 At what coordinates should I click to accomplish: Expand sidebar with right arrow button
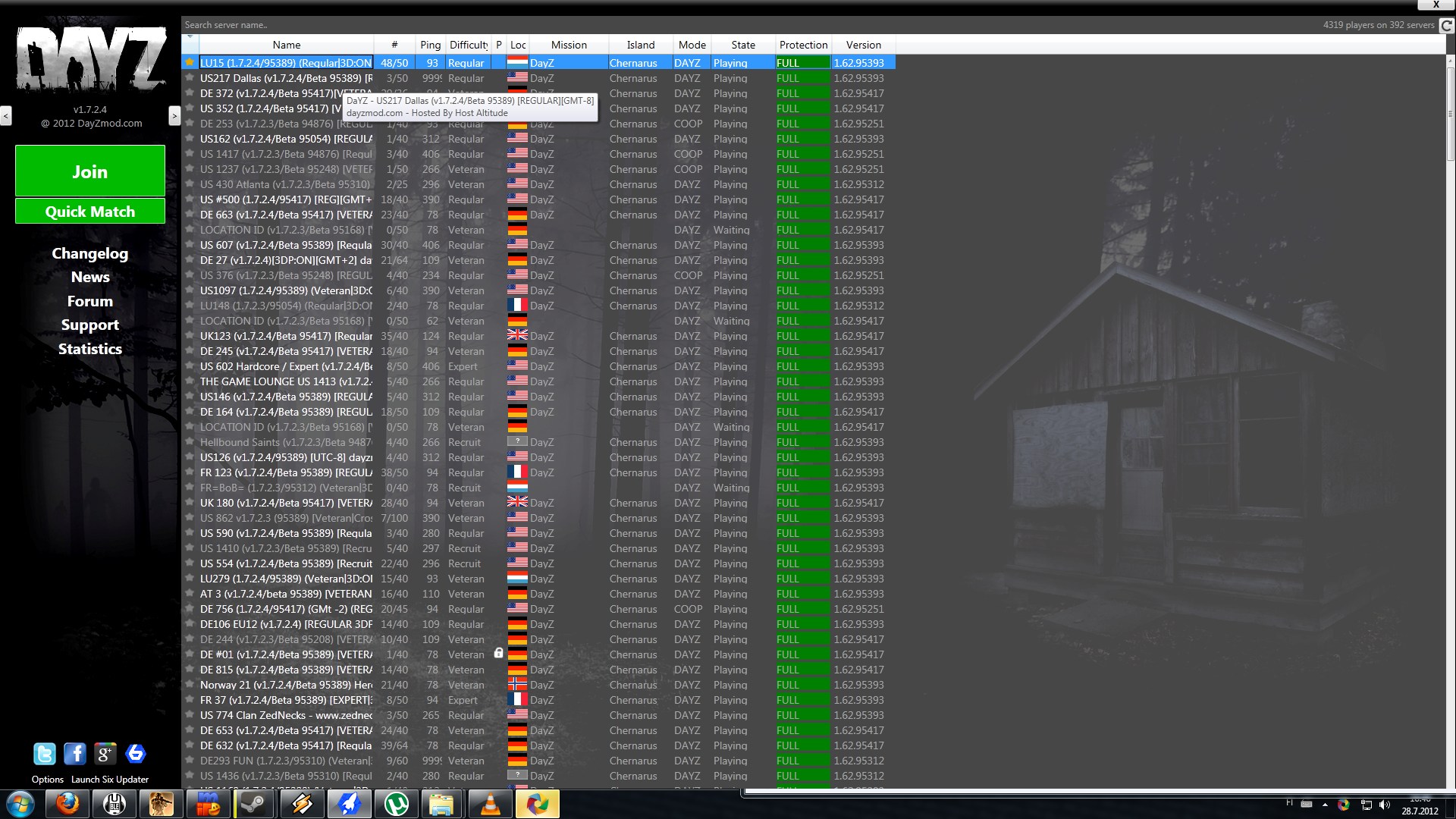[174, 116]
